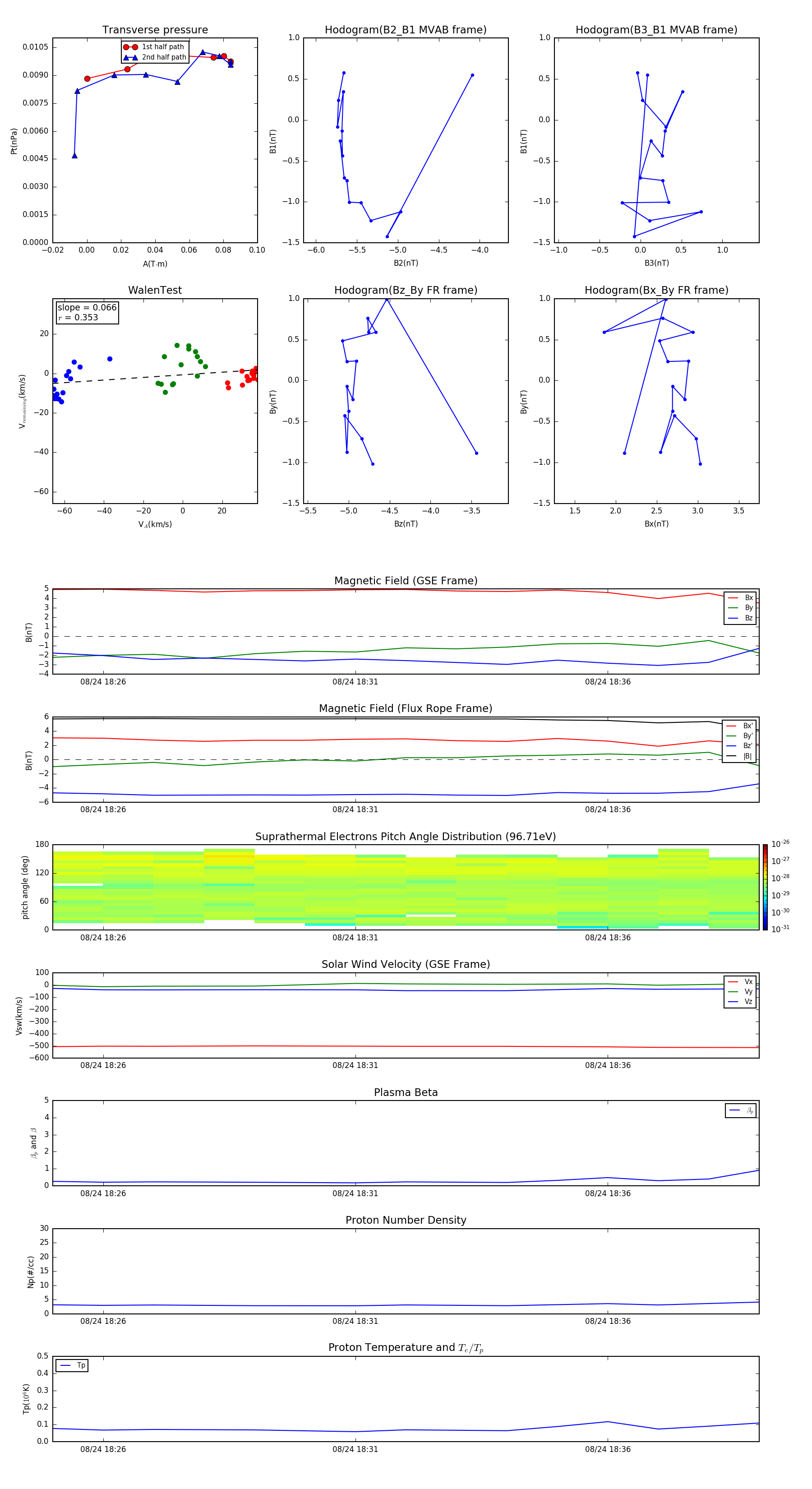Select the Vy legend entry
The width and height of the screenshot is (812, 1489).
tap(741, 991)
